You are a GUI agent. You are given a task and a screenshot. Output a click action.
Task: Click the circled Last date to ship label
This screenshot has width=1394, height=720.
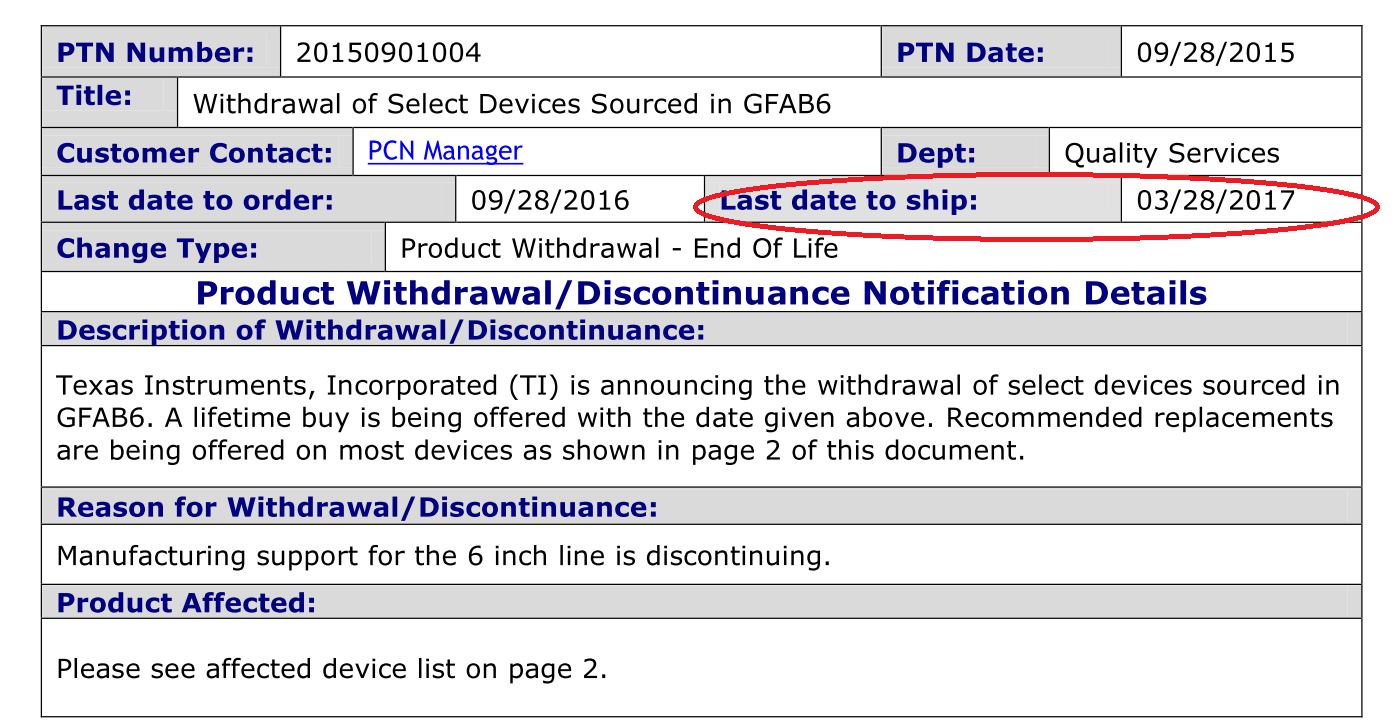click(x=848, y=200)
